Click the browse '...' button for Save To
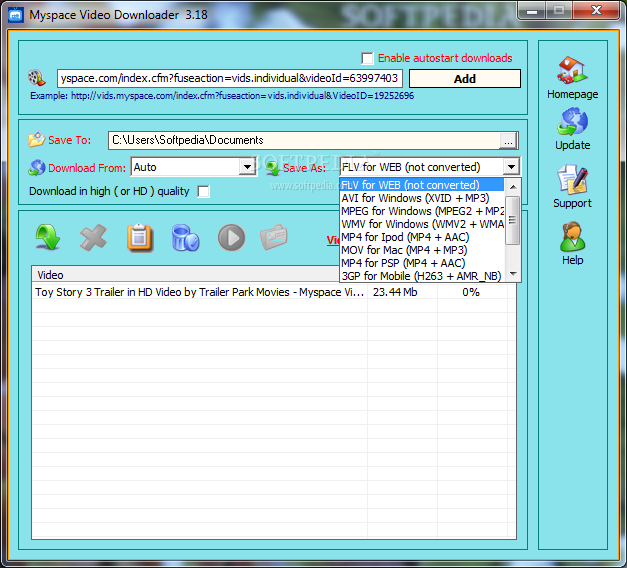 coord(508,141)
